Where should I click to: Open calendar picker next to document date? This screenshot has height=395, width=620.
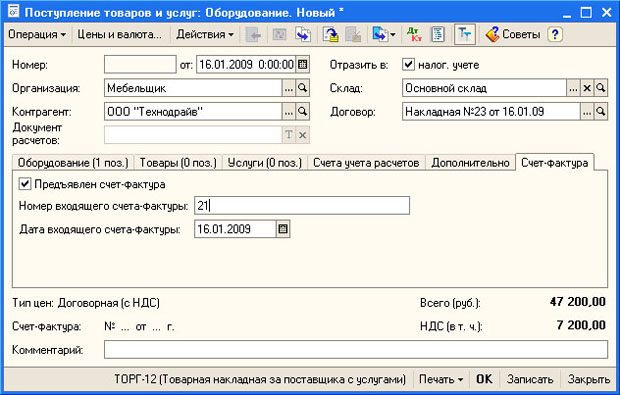pos(302,64)
